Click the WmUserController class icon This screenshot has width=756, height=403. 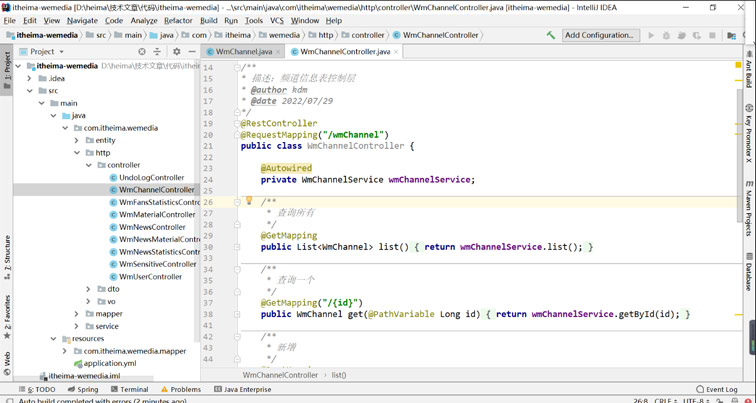[114, 277]
